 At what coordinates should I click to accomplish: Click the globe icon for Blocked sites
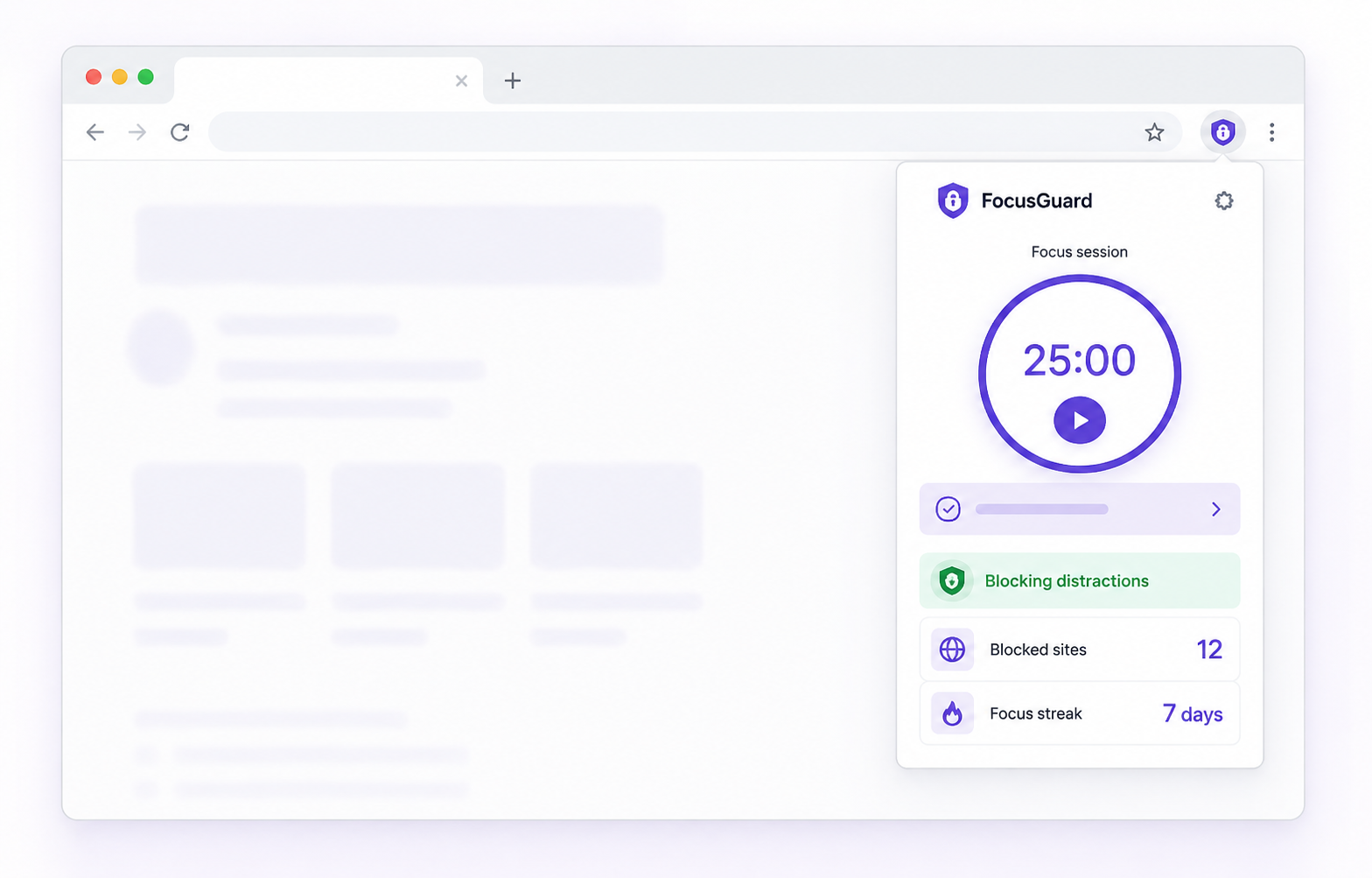[952, 650]
